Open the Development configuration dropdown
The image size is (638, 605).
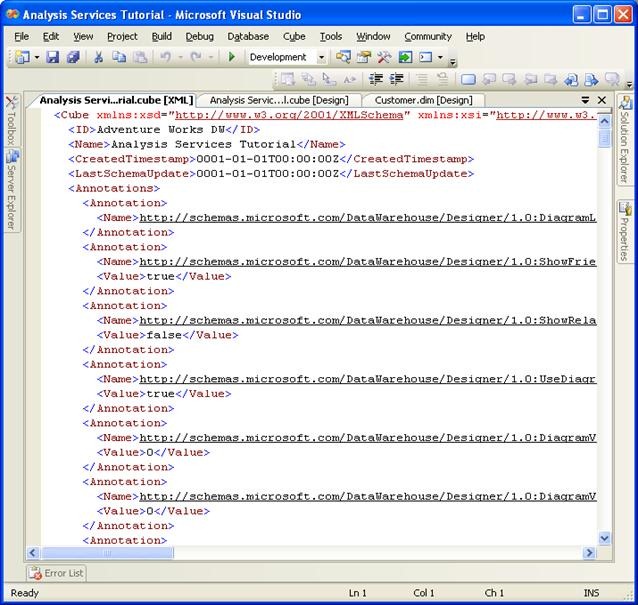(321, 58)
